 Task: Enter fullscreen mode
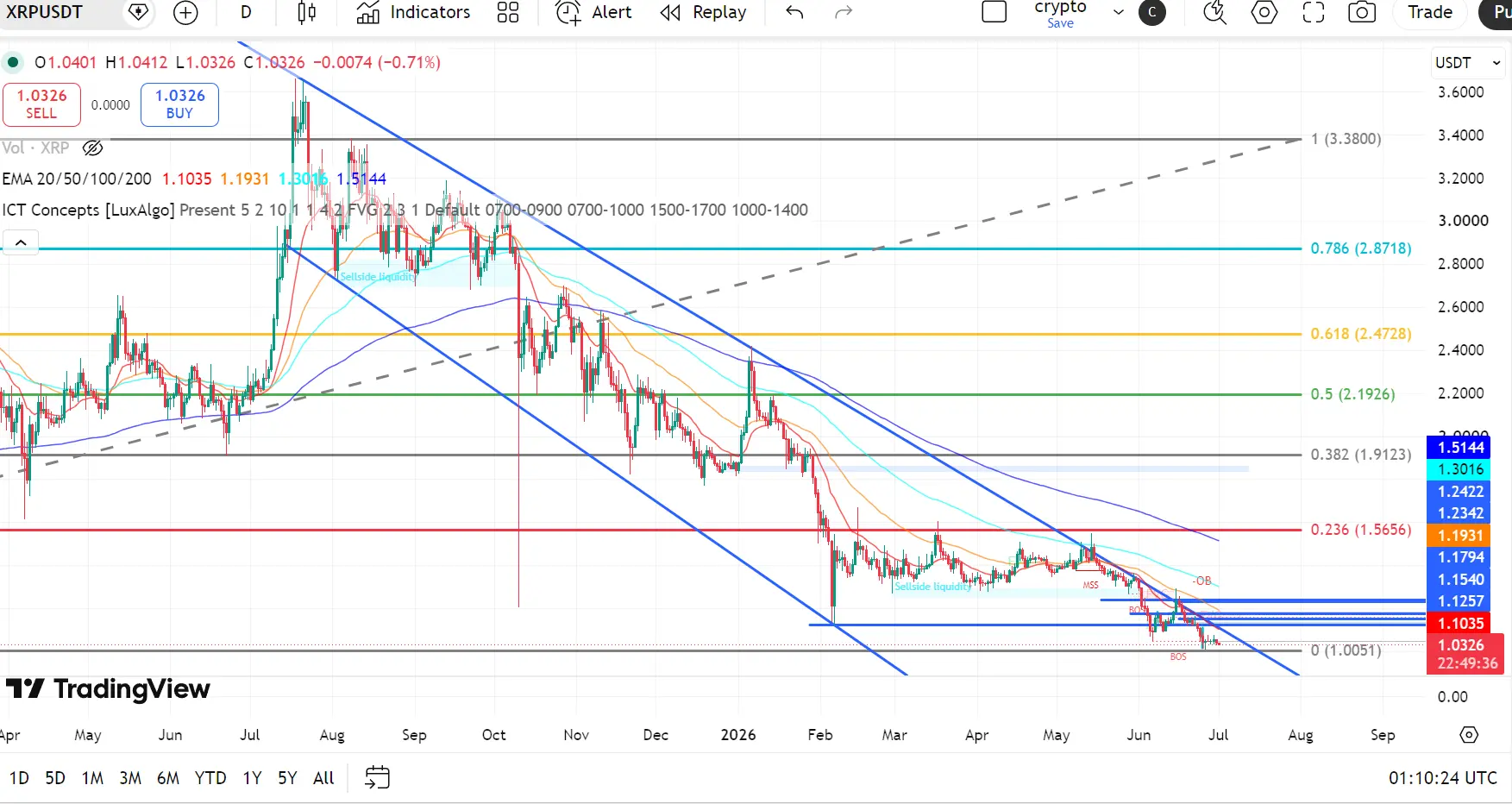point(1314,12)
